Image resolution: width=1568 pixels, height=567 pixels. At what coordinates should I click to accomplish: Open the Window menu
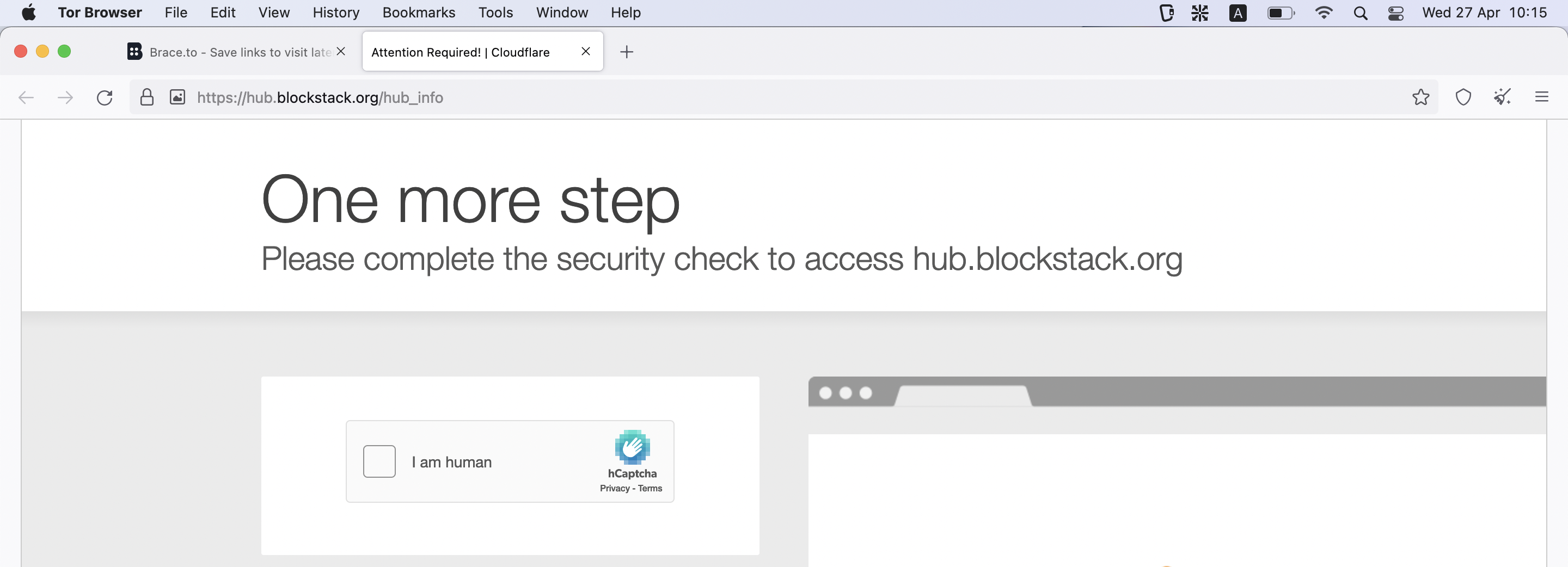point(562,12)
